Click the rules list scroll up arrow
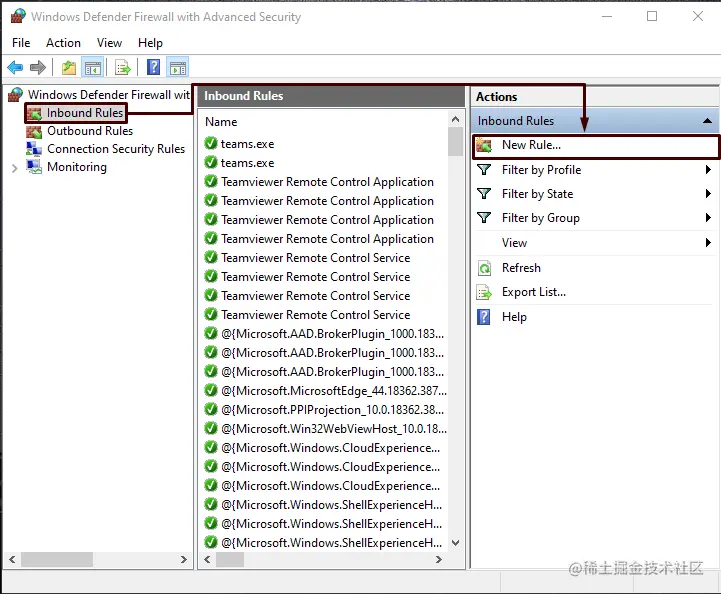The width and height of the screenshot is (721, 594). click(x=455, y=119)
